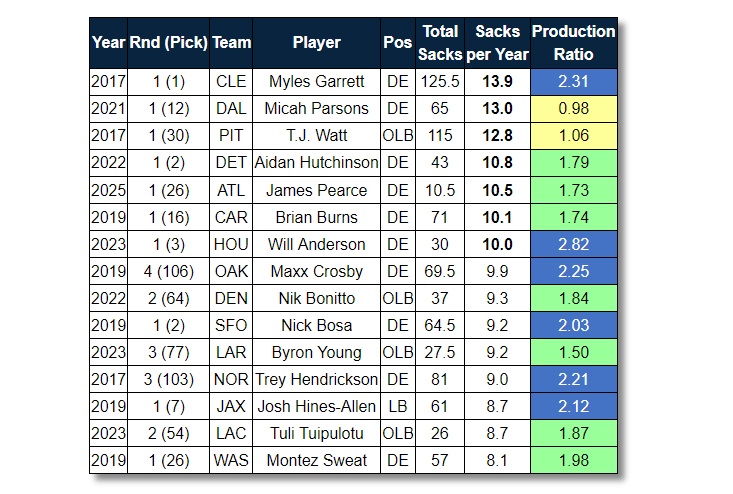Screen dimensions: 733x494
Task: Select the Micah Parsons name cell
Action: click(317, 108)
